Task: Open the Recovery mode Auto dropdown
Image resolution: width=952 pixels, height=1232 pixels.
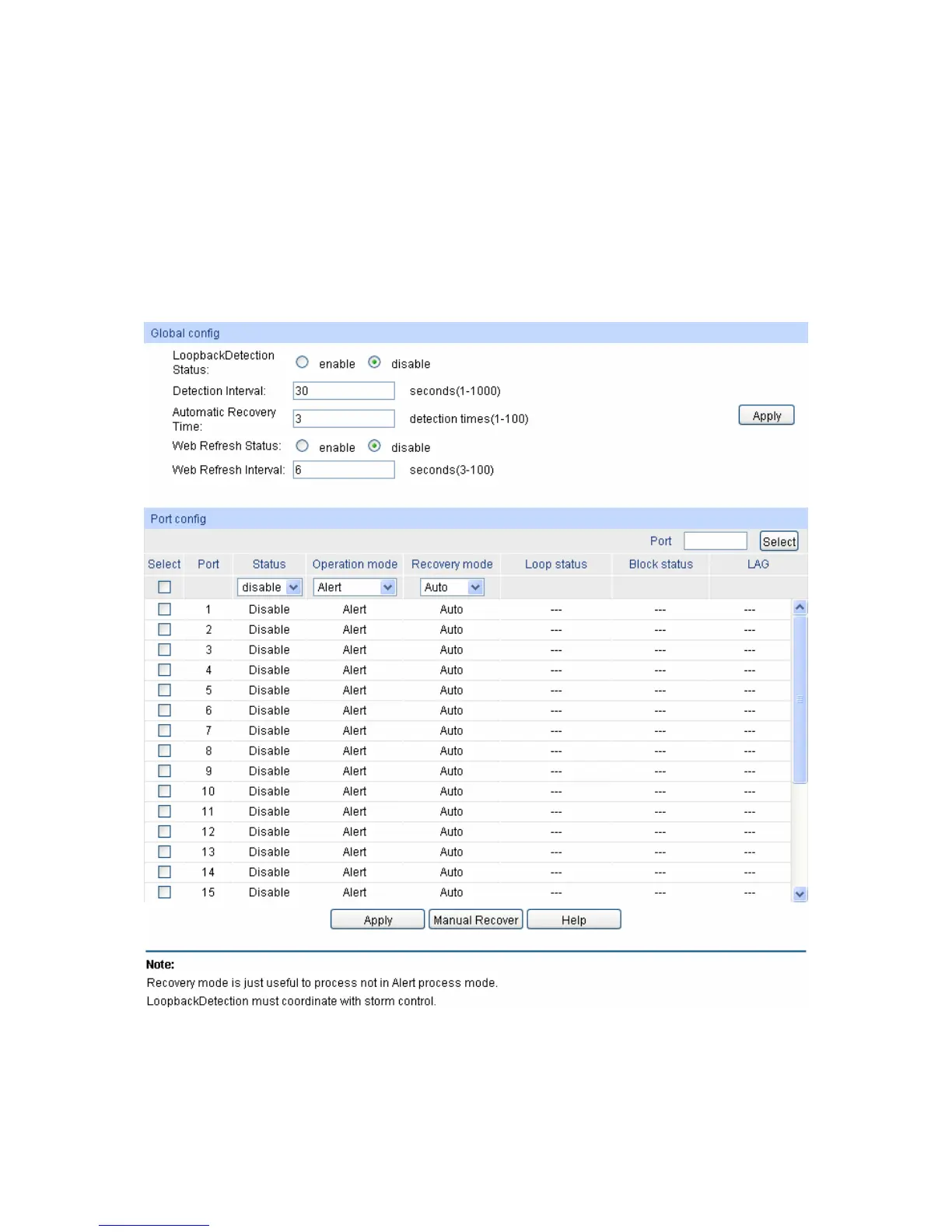Action: click(x=452, y=587)
